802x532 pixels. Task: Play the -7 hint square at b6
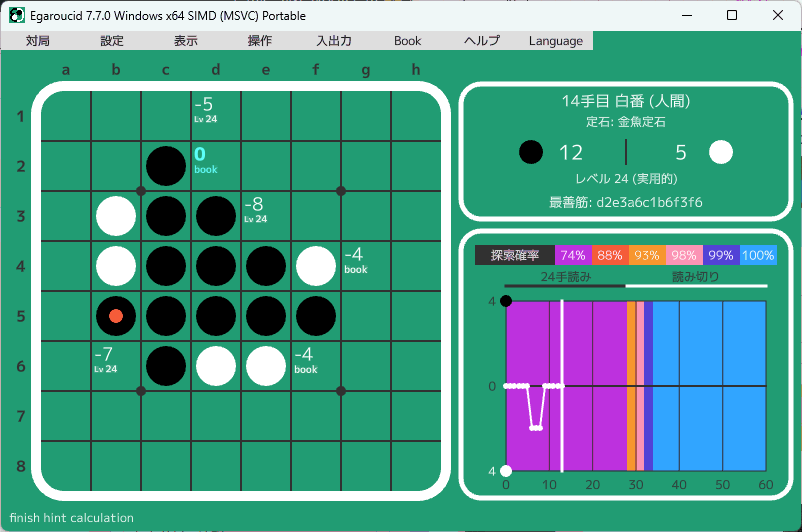click(116, 366)
